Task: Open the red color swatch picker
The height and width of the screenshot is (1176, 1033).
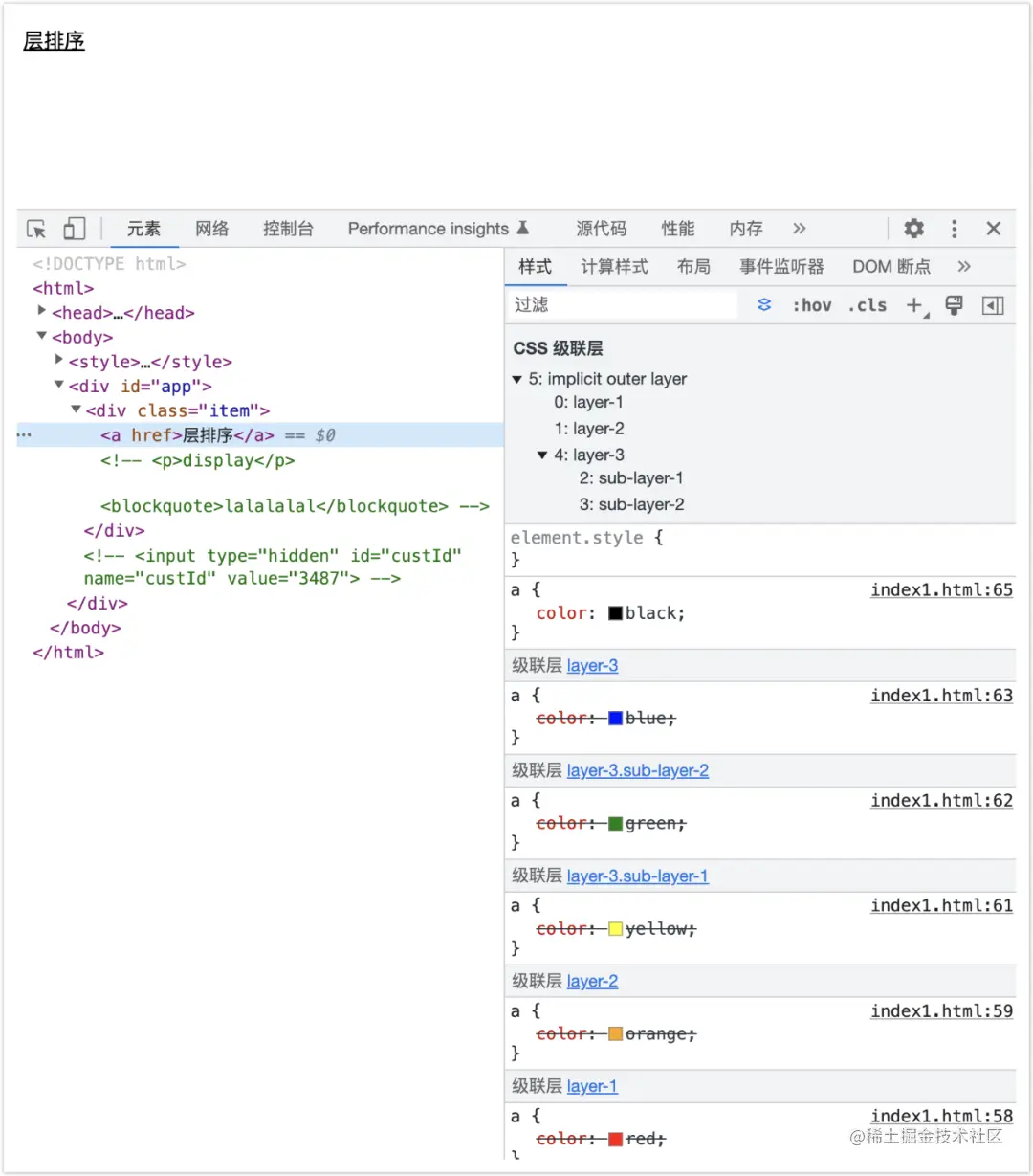Action: 616,1140
